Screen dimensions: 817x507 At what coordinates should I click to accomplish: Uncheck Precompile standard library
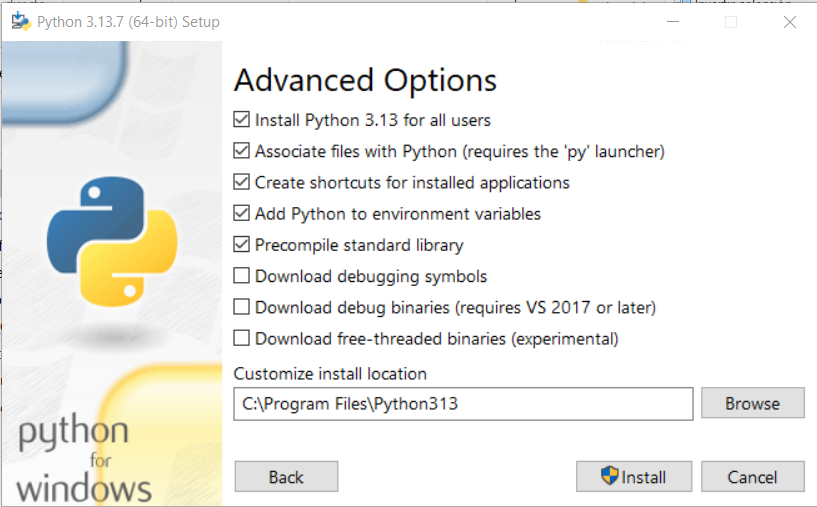(x=241, y=245)
